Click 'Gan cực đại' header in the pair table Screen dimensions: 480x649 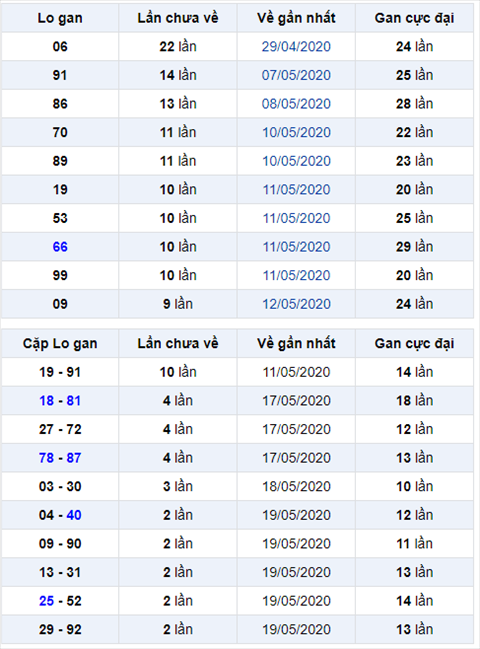(x=414, y=344)
